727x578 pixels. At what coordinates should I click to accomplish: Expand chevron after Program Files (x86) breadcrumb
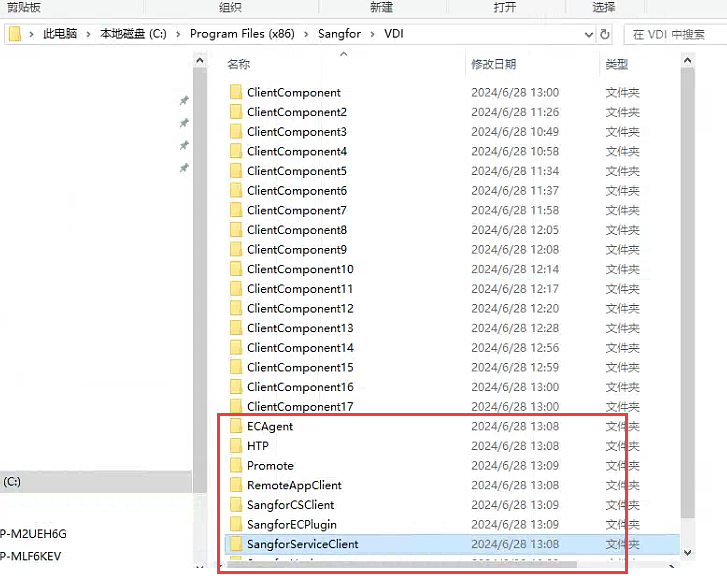(x=306, y=34)
